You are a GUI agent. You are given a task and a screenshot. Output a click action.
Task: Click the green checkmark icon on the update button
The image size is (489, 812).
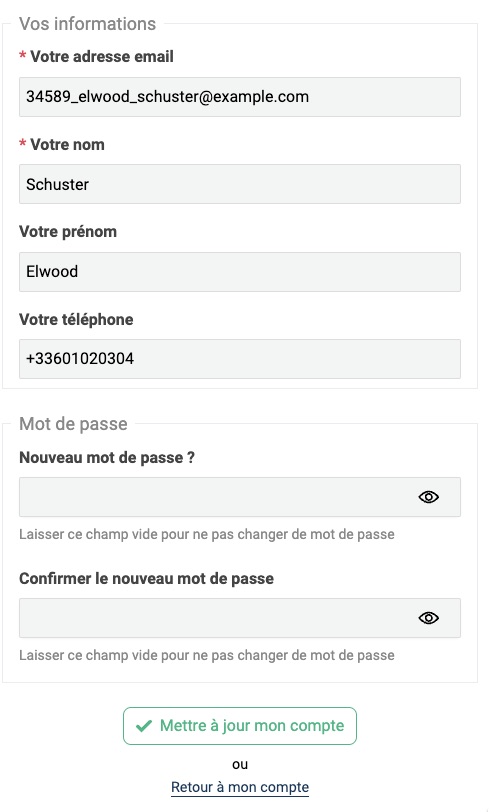pos(143,726)
